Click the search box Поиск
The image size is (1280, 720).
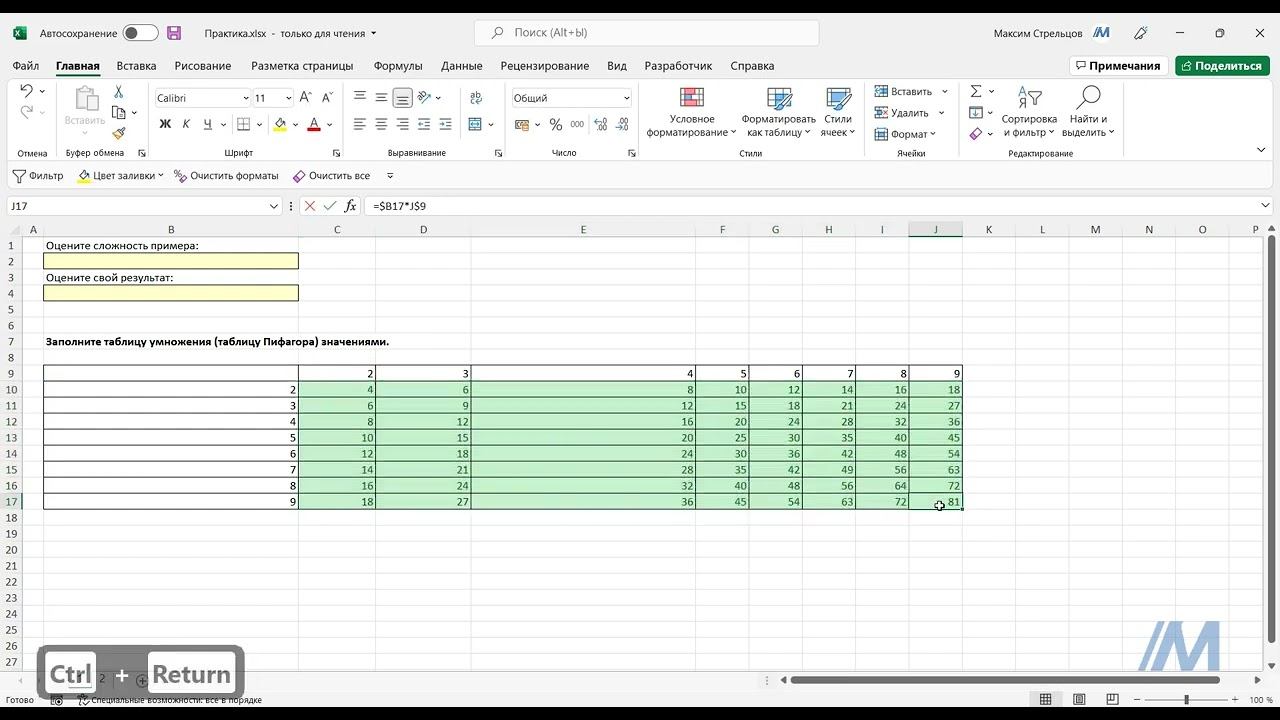click(647, 33)
